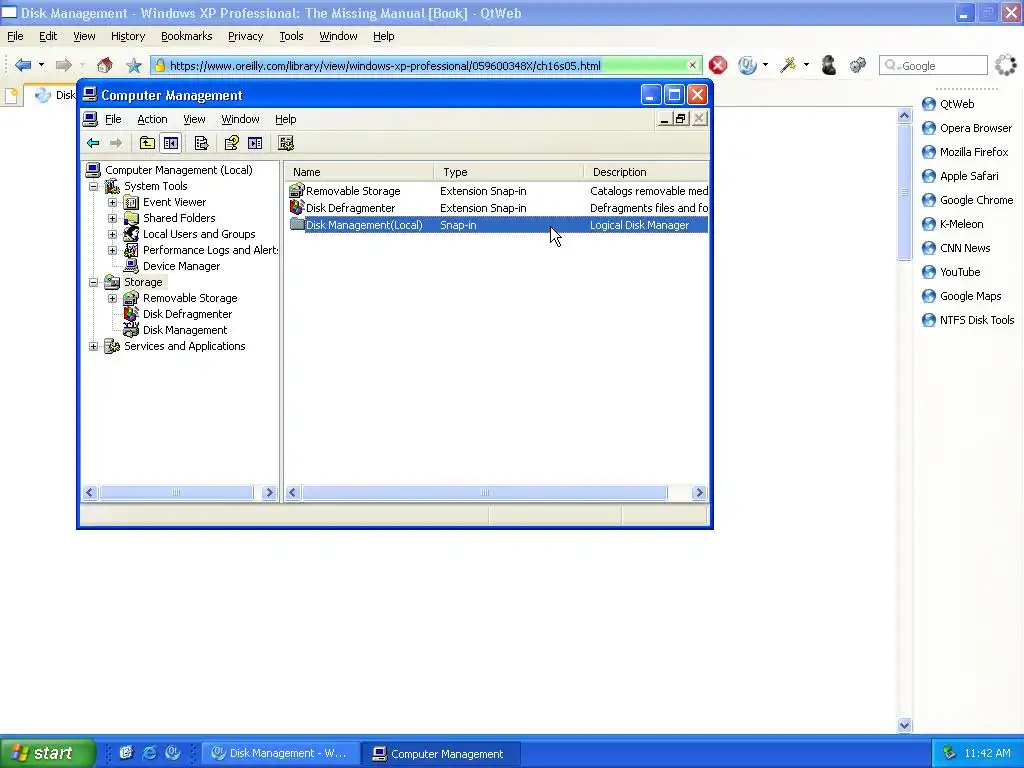Image resolution: width=1024 pixels, height=768 pixels.
Task: Click the rightmost settings toolbar icon in Computer Management
Action: (285, 143)
